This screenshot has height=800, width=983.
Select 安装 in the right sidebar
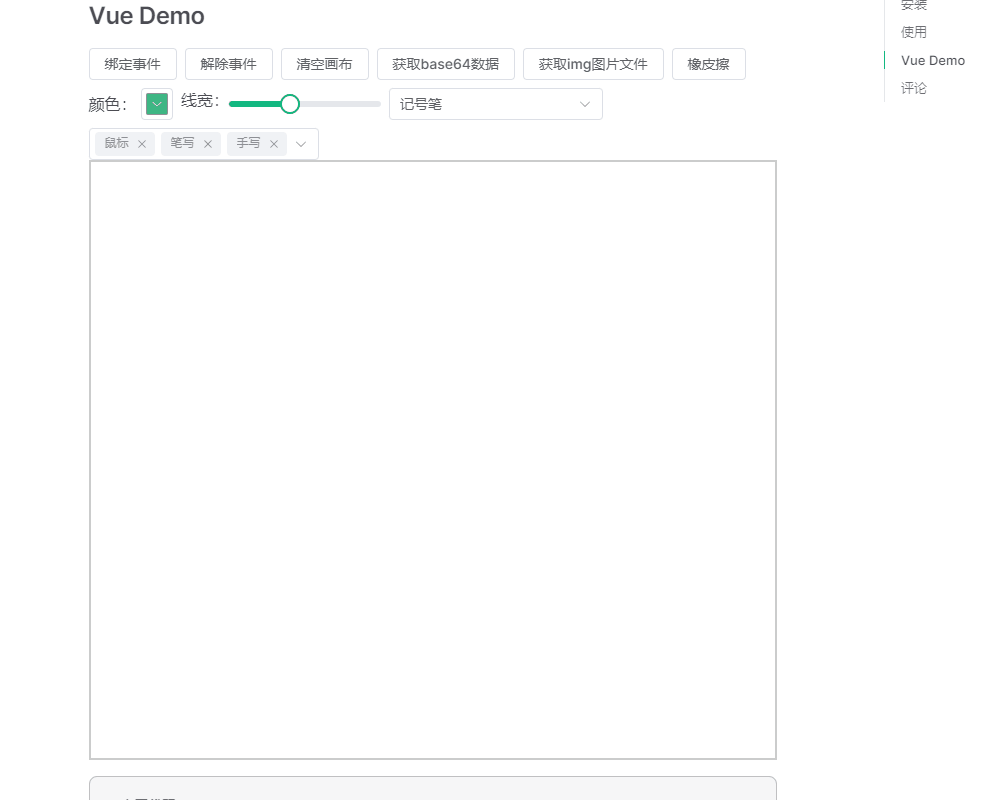[913, 5]
